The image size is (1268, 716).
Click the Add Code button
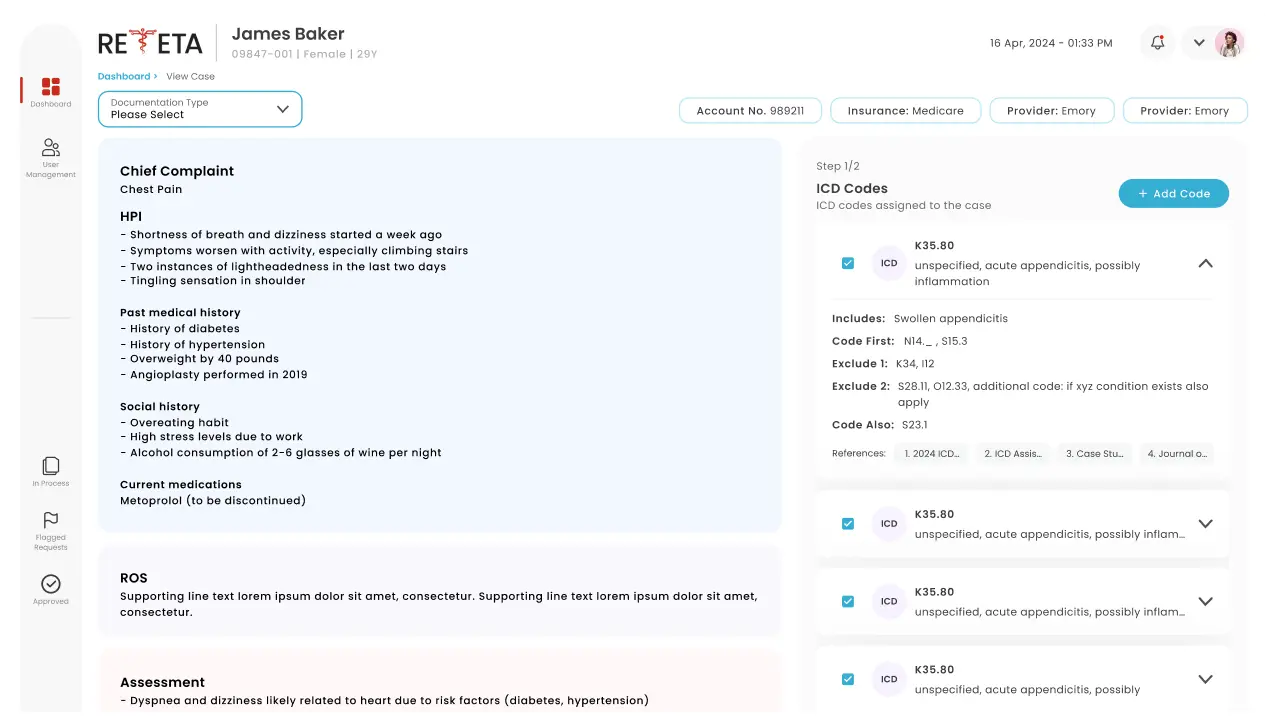tap(1173, 194)
